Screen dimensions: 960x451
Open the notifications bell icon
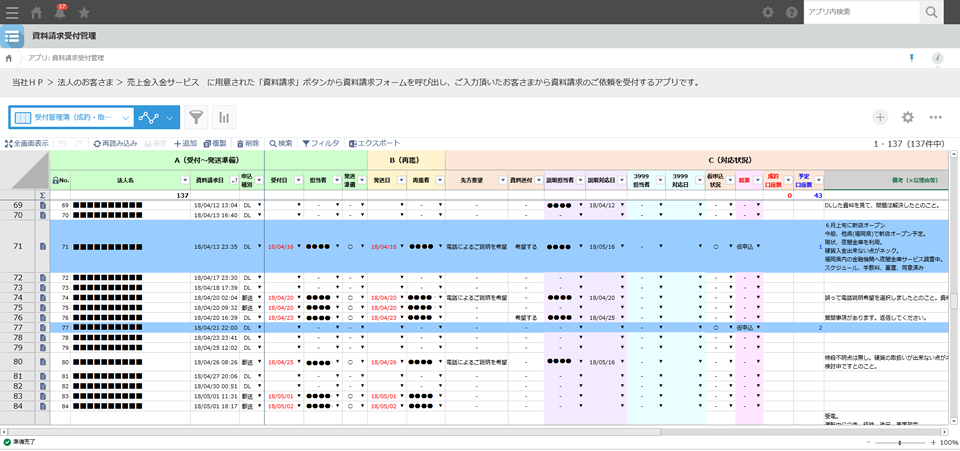coord(62,13)
